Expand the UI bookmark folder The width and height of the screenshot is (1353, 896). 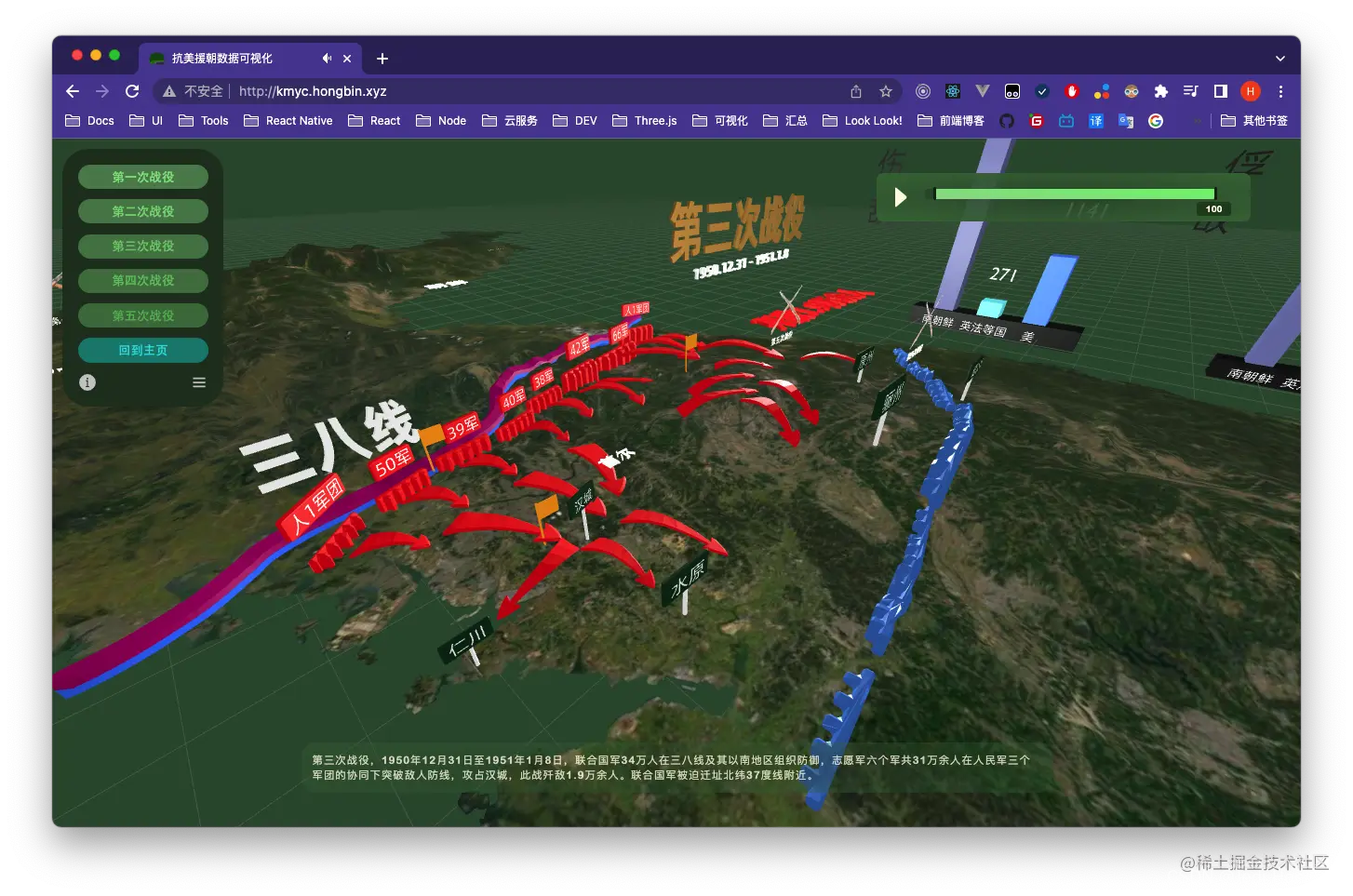[146, 121]
